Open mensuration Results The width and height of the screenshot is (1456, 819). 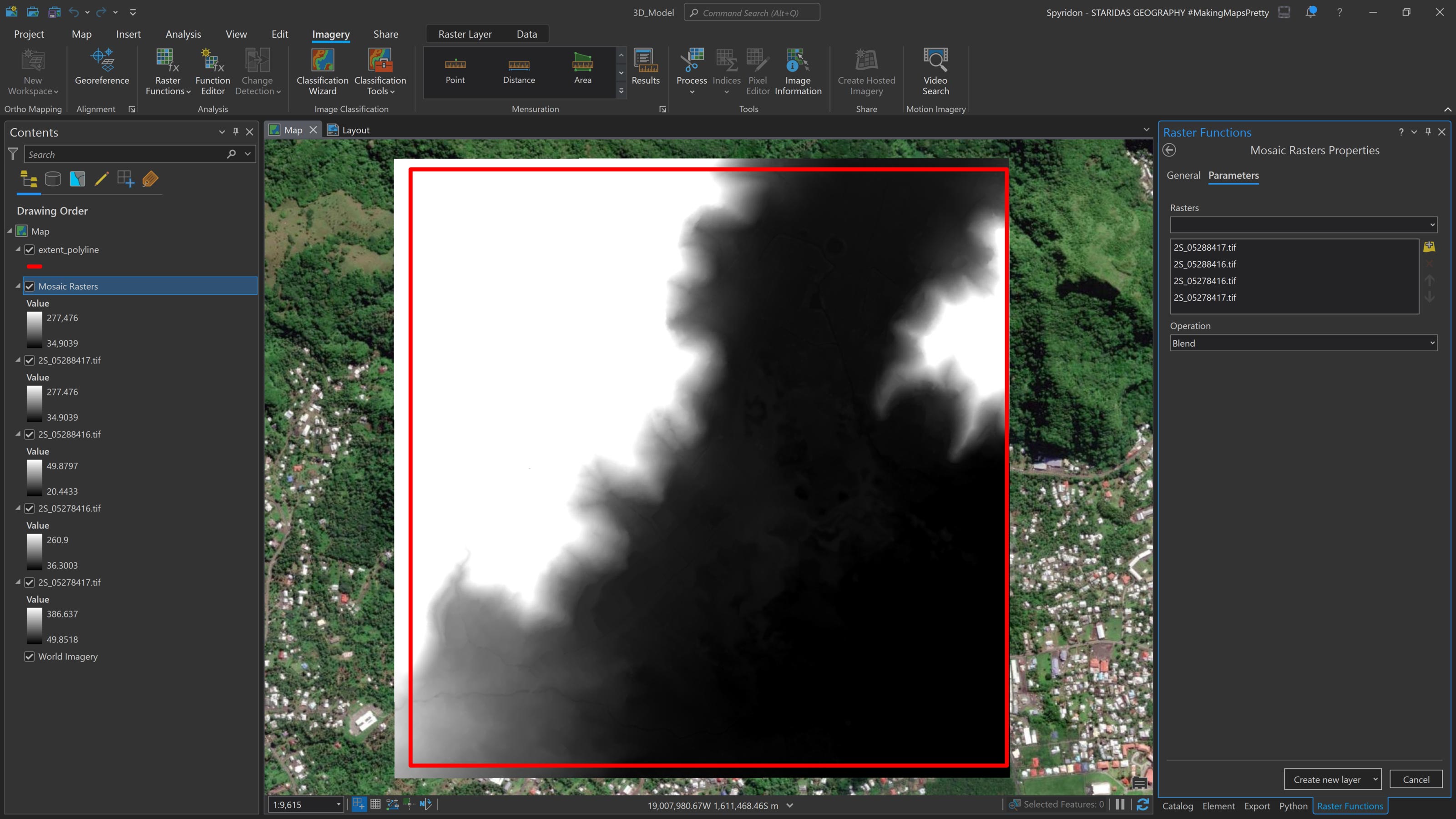(x=646, y=67)
